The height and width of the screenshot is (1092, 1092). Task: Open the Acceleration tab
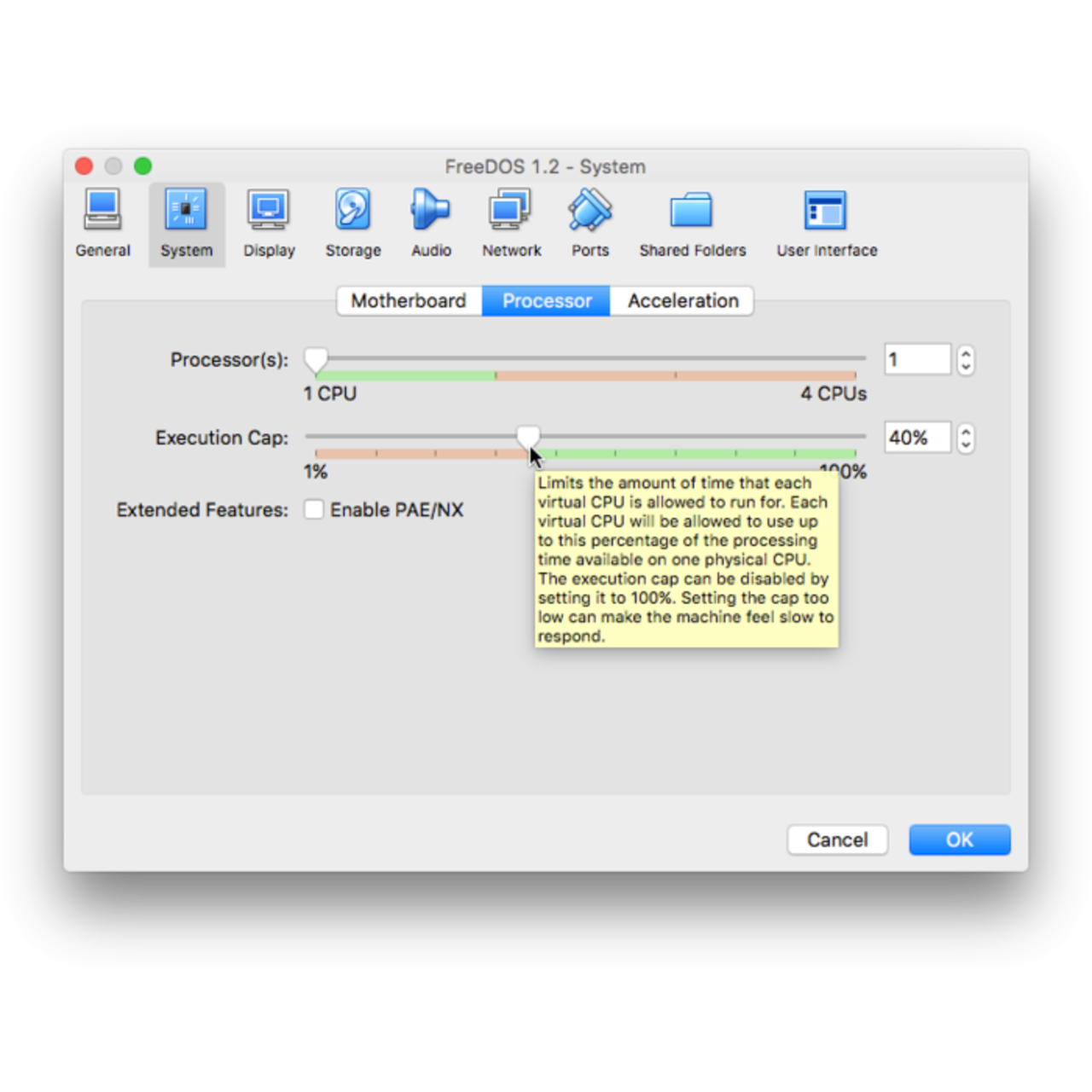(x=682, y=300)
